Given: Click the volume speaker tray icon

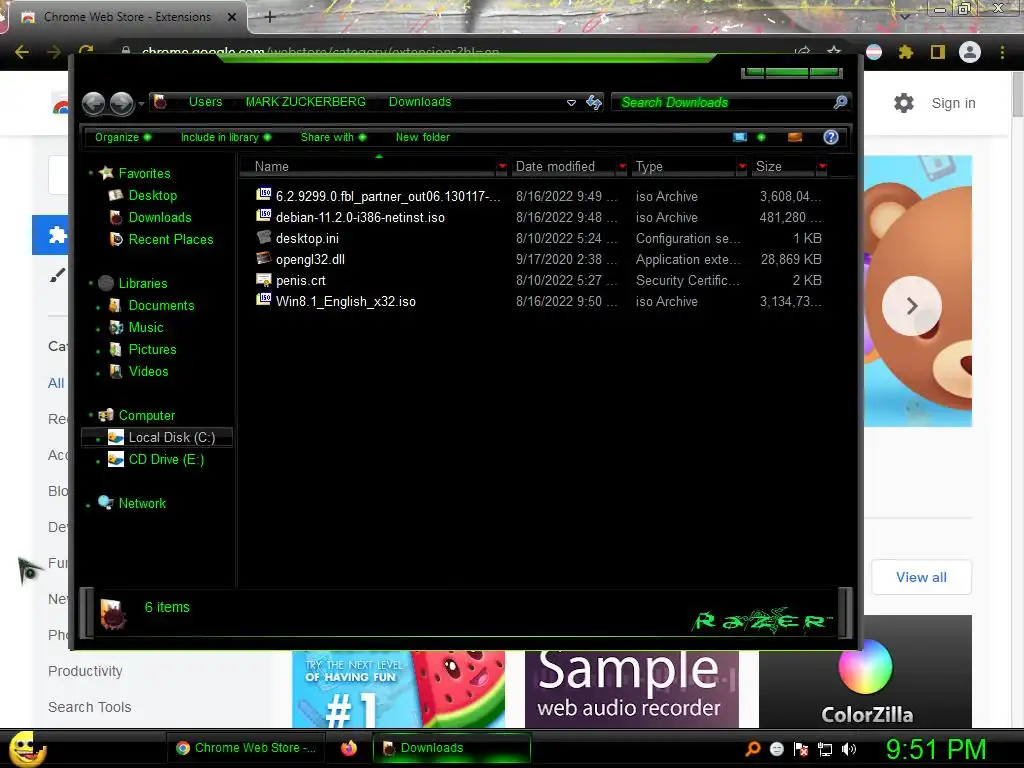Looking at the screenshot, I should pos(849,749).
